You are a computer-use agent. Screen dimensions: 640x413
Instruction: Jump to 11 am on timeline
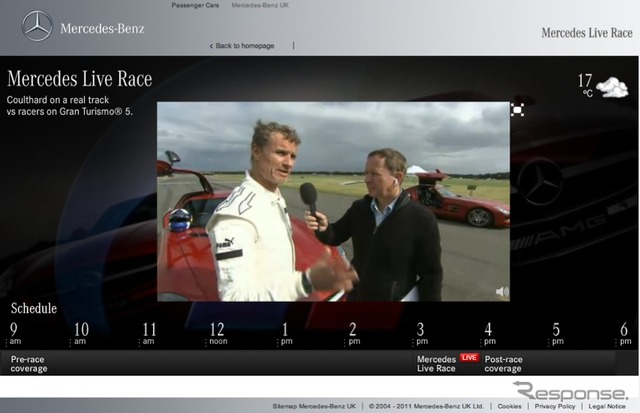[149, 333]
